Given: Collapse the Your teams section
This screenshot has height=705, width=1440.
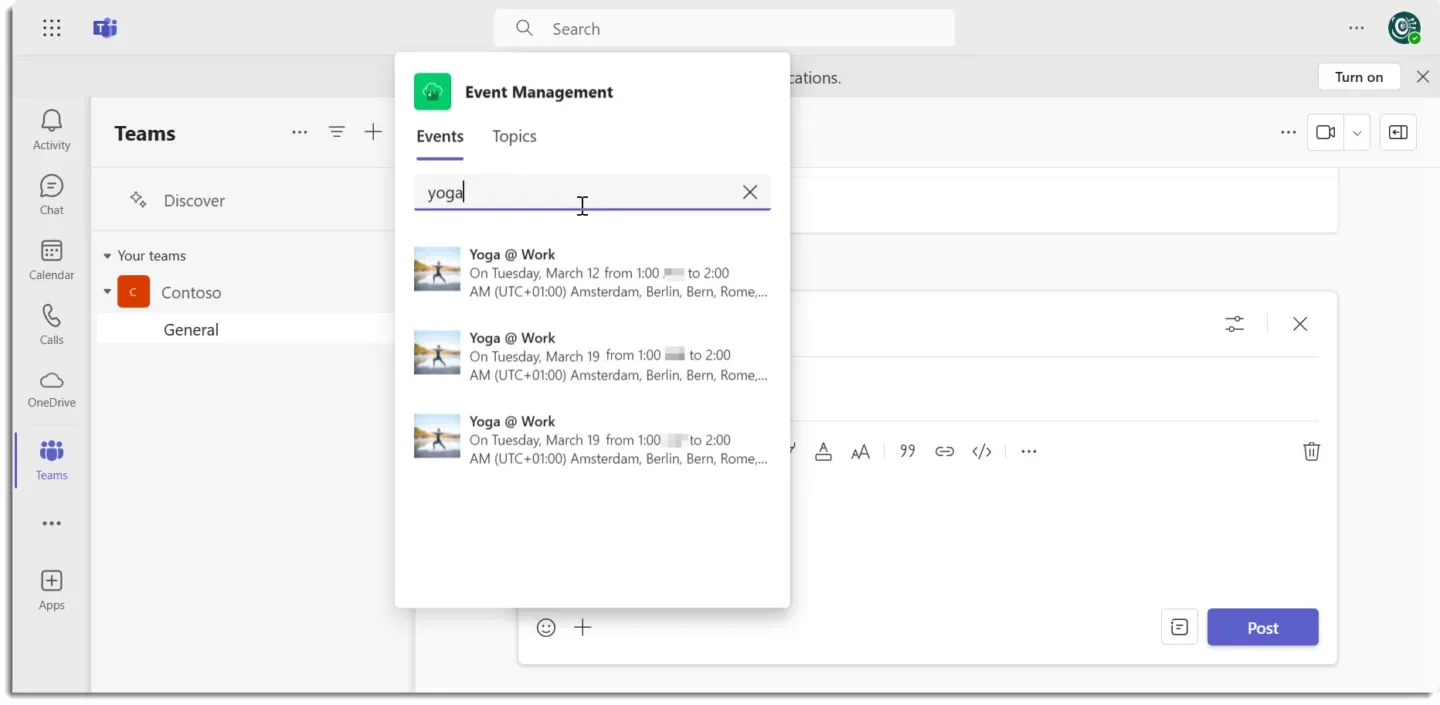Looking at the screenshot, I should click(108, 256).
